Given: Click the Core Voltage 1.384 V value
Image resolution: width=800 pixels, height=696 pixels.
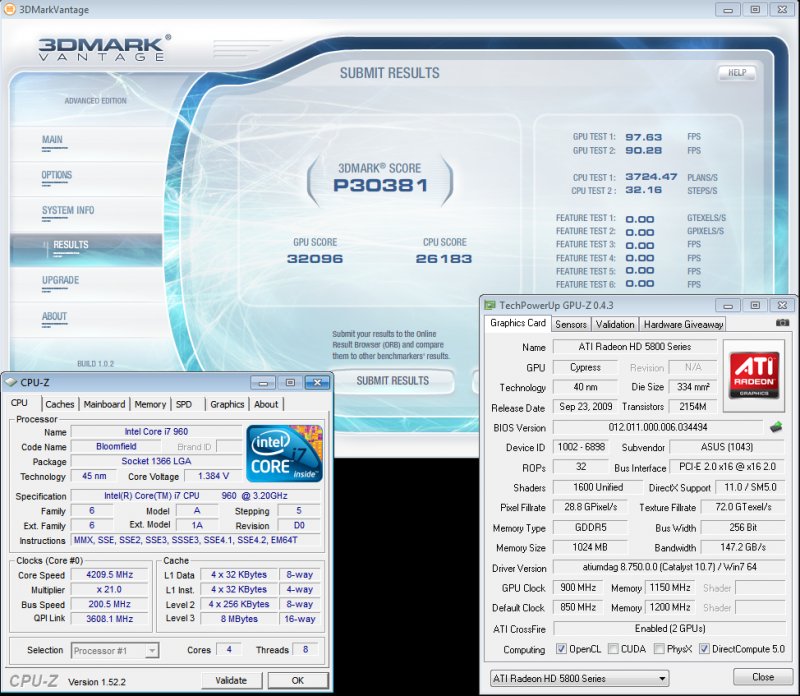Looking at the screenshot, I should pyautogui.click(x=212, y=476).
